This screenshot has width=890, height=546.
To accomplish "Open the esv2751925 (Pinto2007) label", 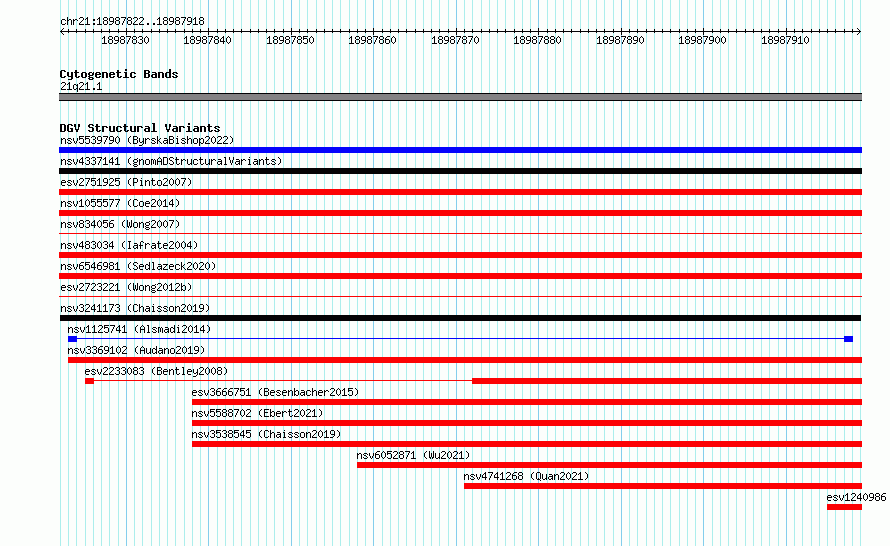I will (126, 182).
